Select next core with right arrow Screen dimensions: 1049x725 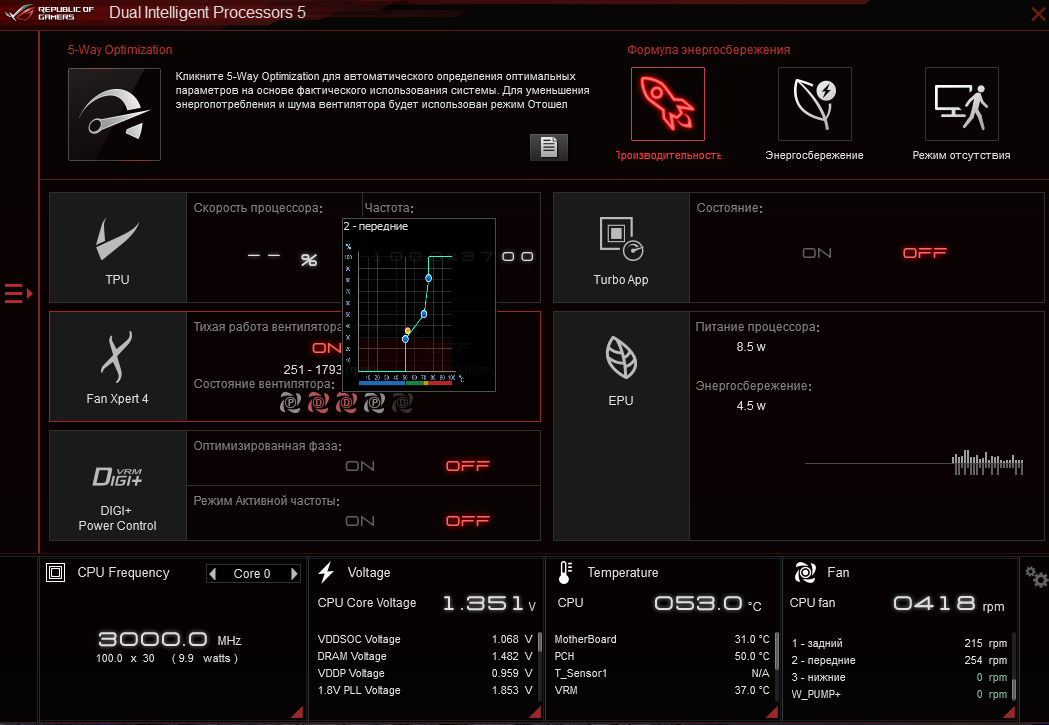click(x=294, y=574)
